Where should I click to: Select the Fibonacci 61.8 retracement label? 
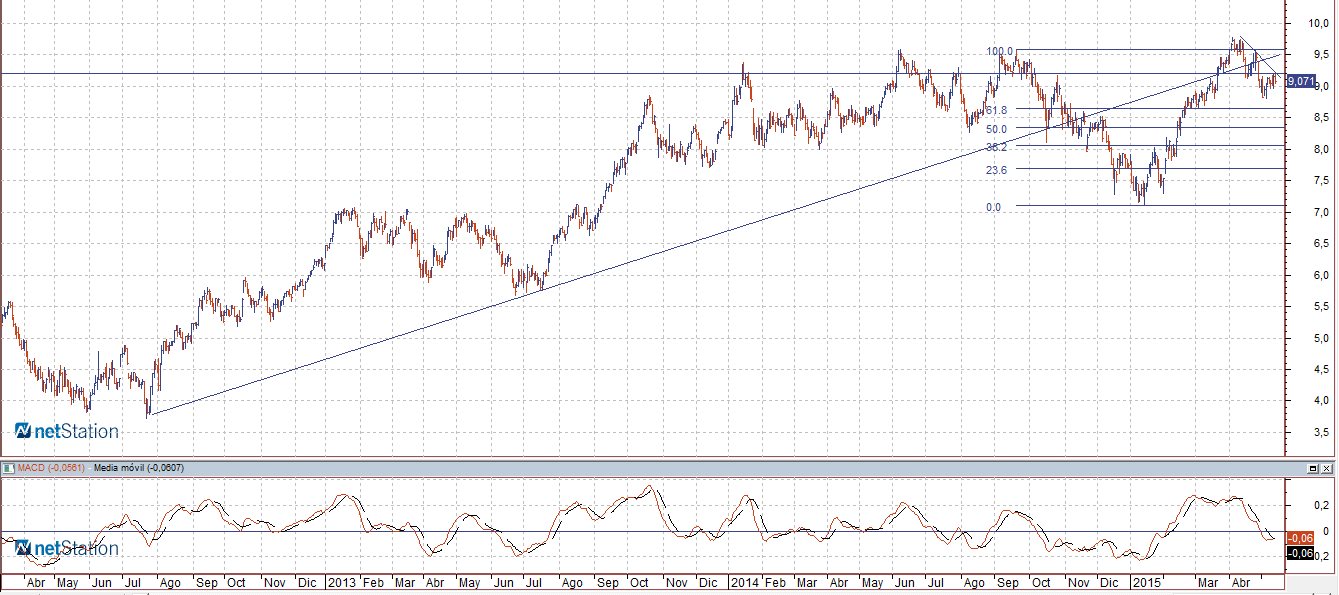996,110
